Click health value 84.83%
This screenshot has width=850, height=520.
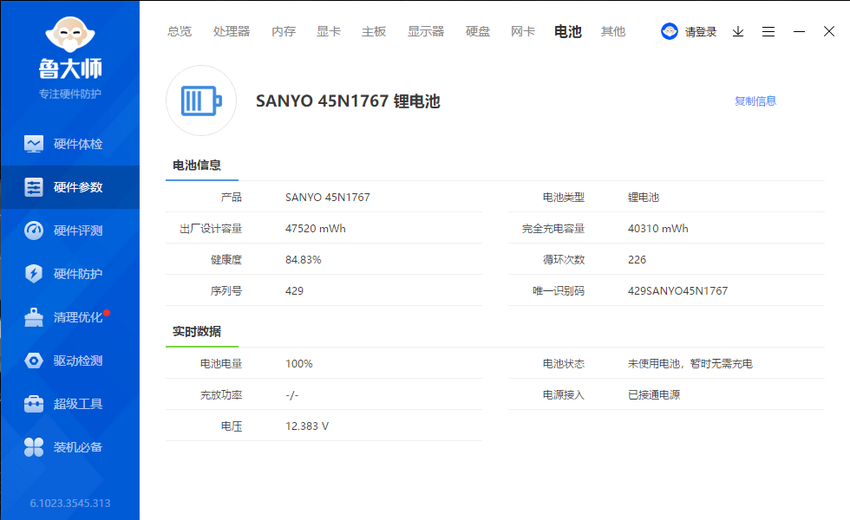303,260
